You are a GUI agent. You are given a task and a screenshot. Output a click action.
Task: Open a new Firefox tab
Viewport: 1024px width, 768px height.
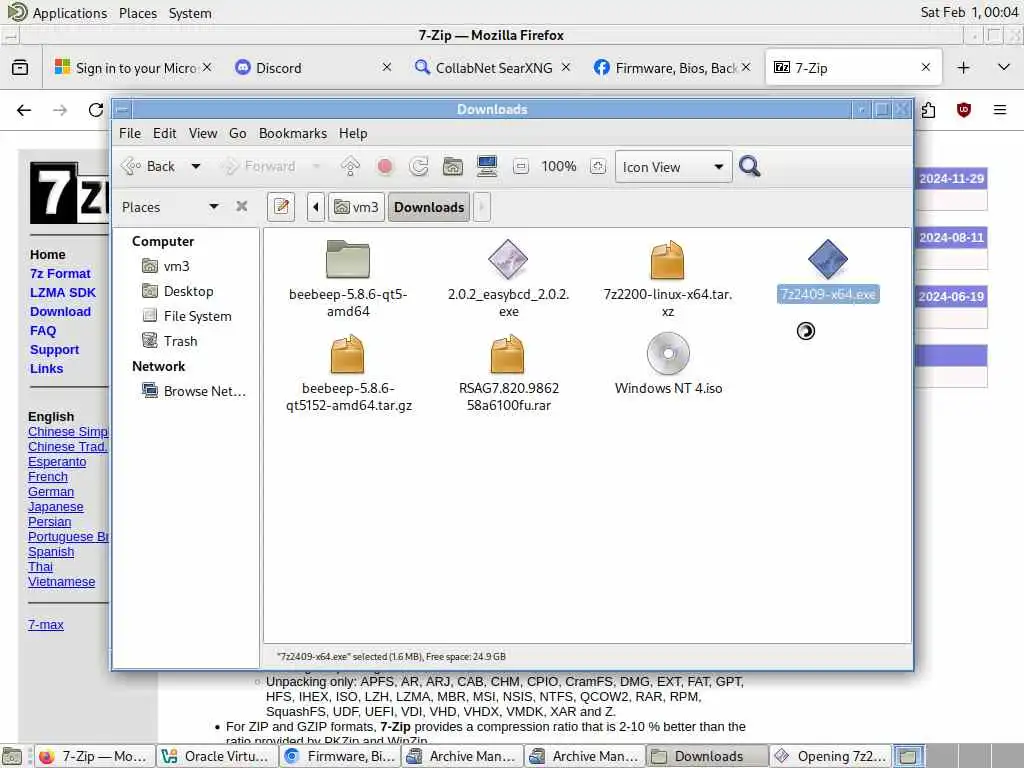pos(963,67)
